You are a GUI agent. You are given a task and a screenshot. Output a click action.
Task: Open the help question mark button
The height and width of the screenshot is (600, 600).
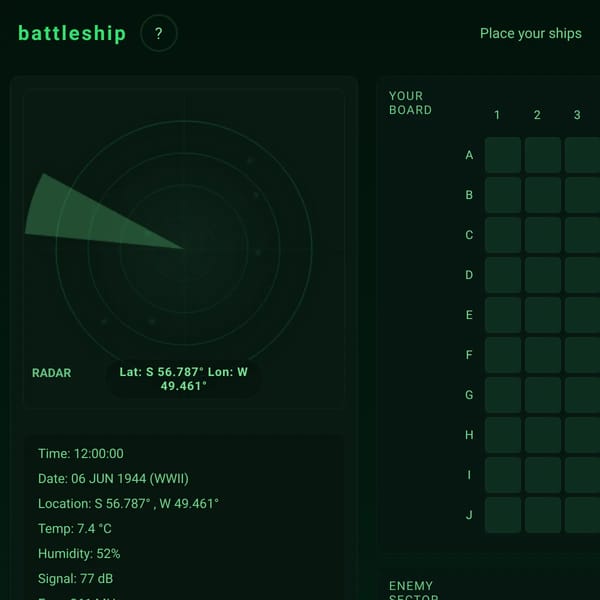tap(159, 33)
